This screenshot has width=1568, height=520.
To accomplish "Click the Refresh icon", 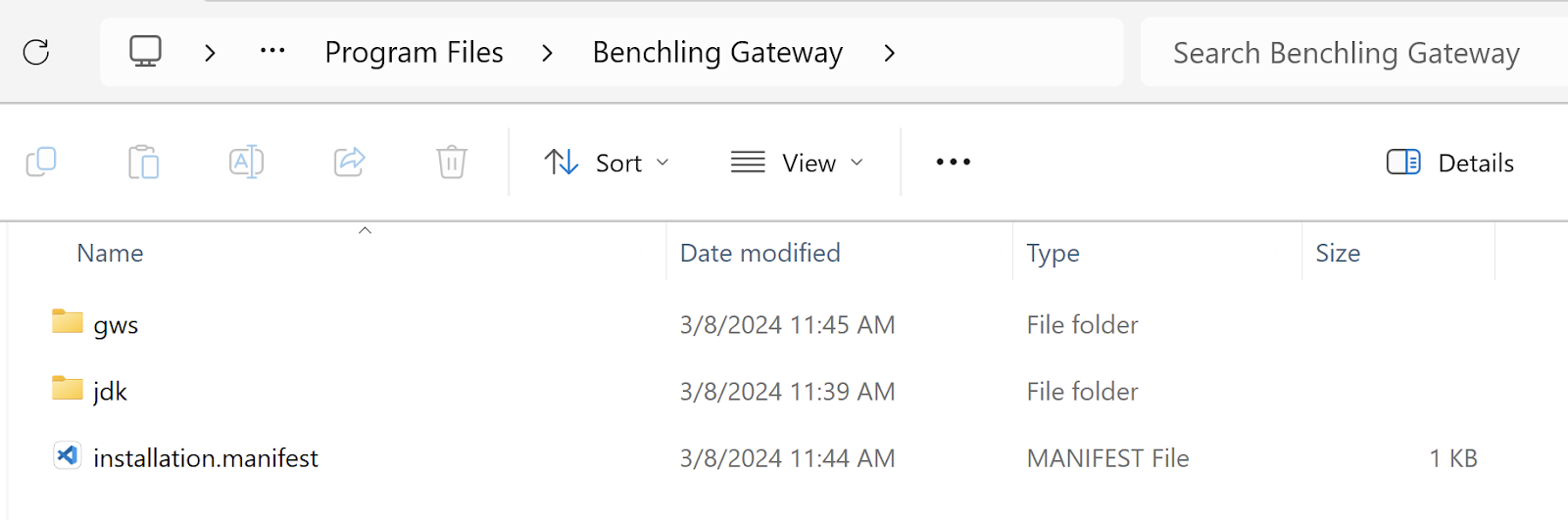I will [x=36, y=52].
